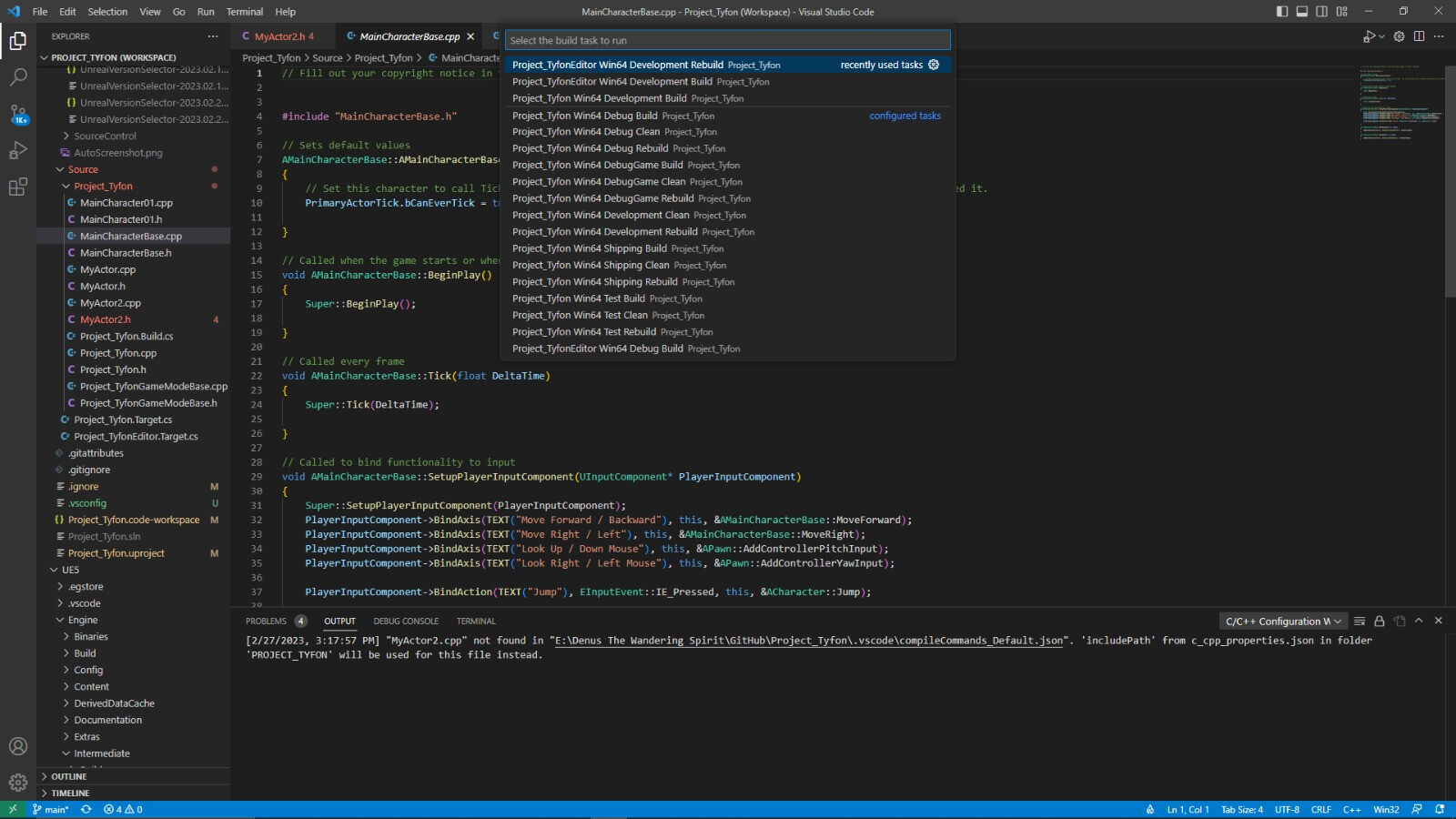Toggle Primary Side Bar layout button
This screenshot has width=1456, height=819.
tap(1282, 12)
